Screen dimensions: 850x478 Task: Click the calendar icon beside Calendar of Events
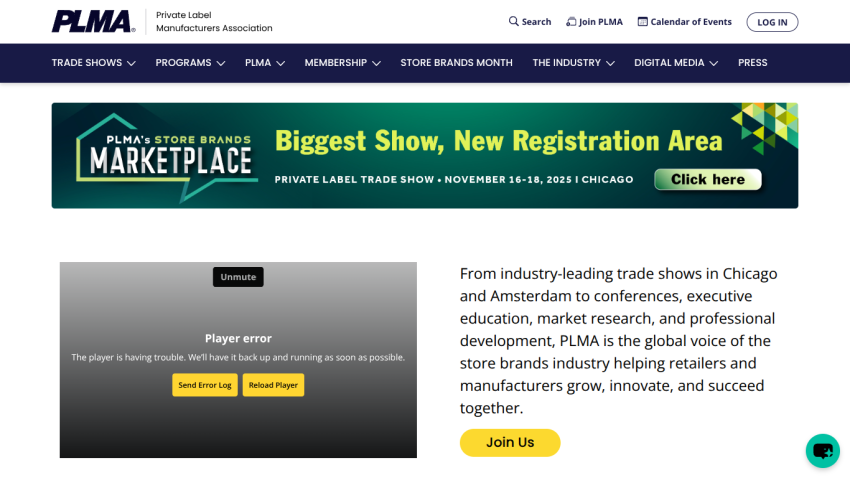point(642,22)
